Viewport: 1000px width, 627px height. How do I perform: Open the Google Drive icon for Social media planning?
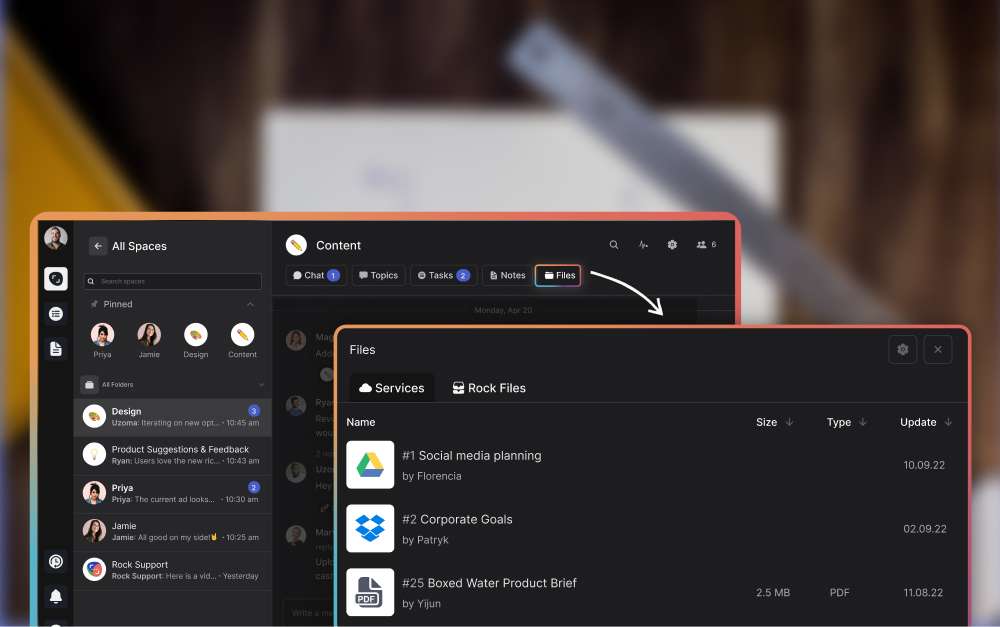tap(370, 464)
